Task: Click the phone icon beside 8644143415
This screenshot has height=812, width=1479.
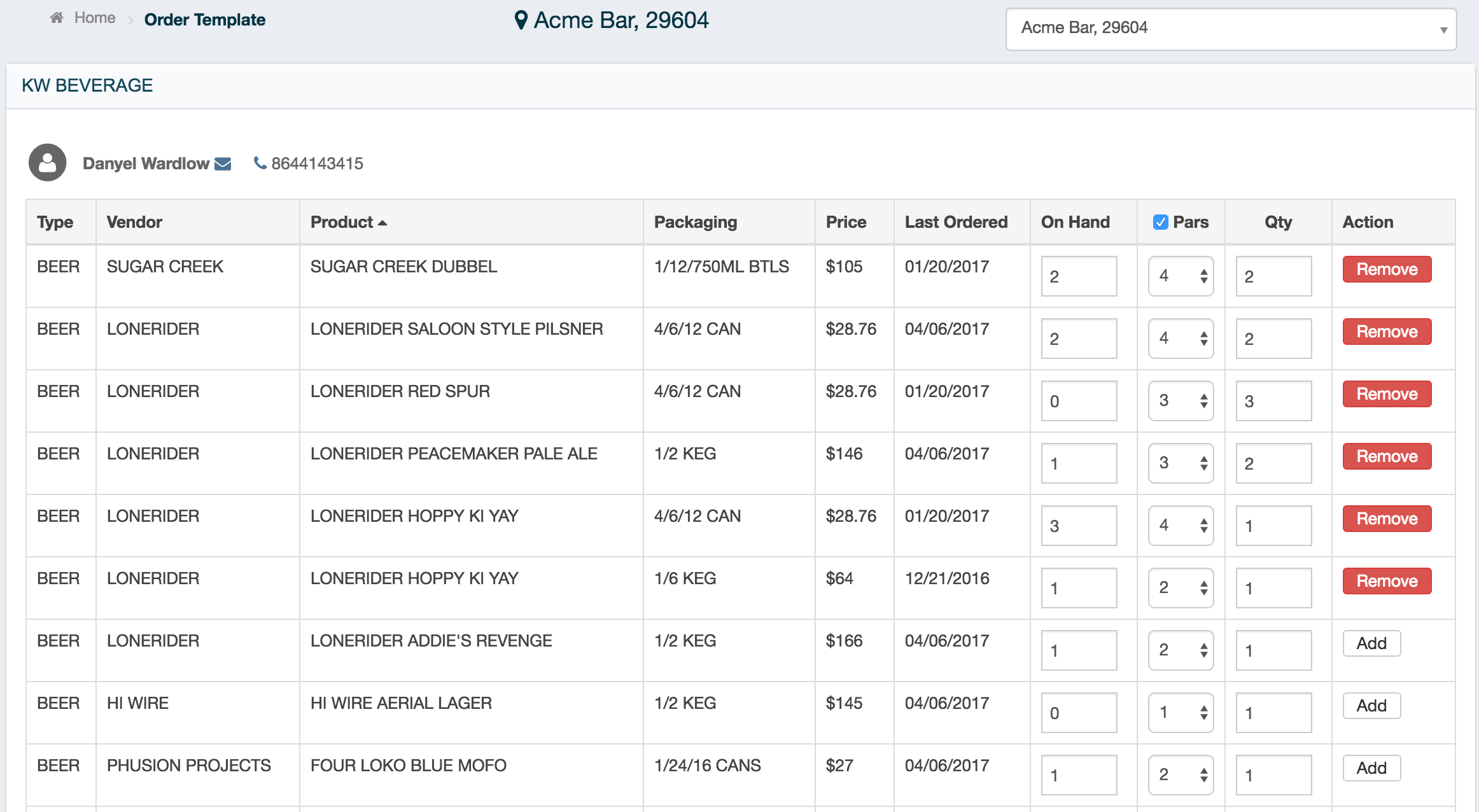Action: pyautogui.click(x=260, y=164)
